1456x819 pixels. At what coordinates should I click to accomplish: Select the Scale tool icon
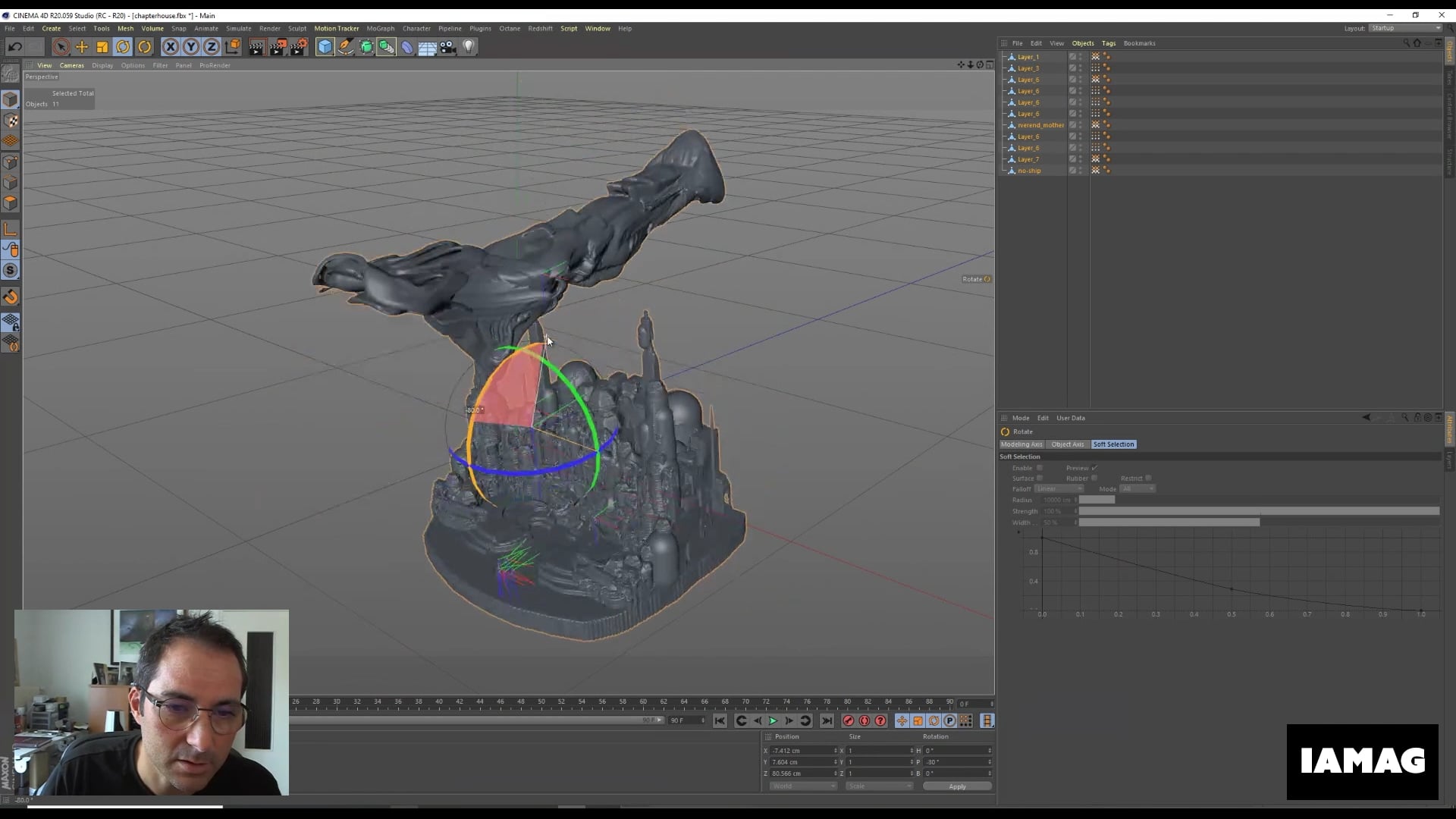pyautogui.click(x=102, y=47)
